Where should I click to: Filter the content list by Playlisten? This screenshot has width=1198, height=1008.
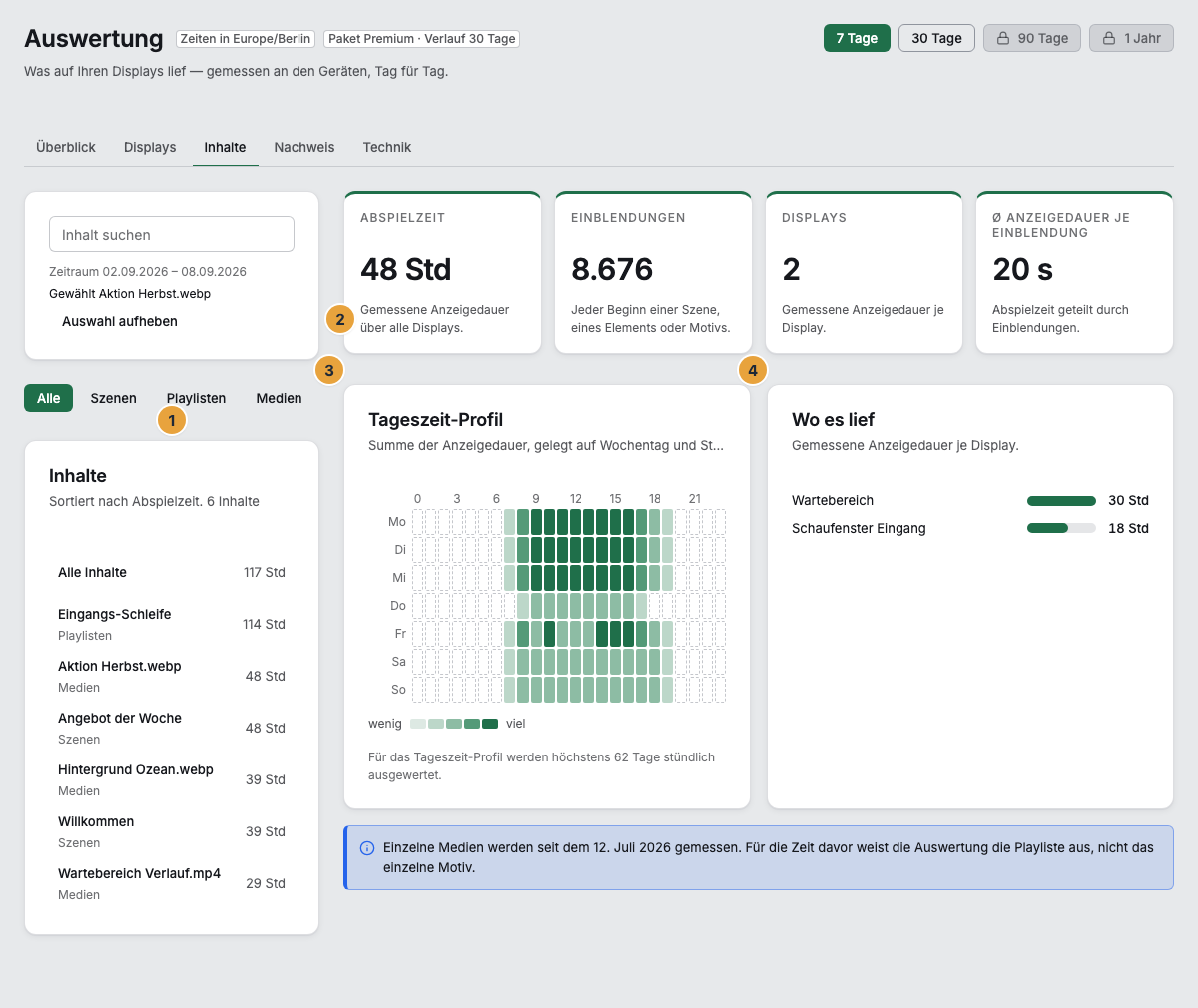(196, 398)
